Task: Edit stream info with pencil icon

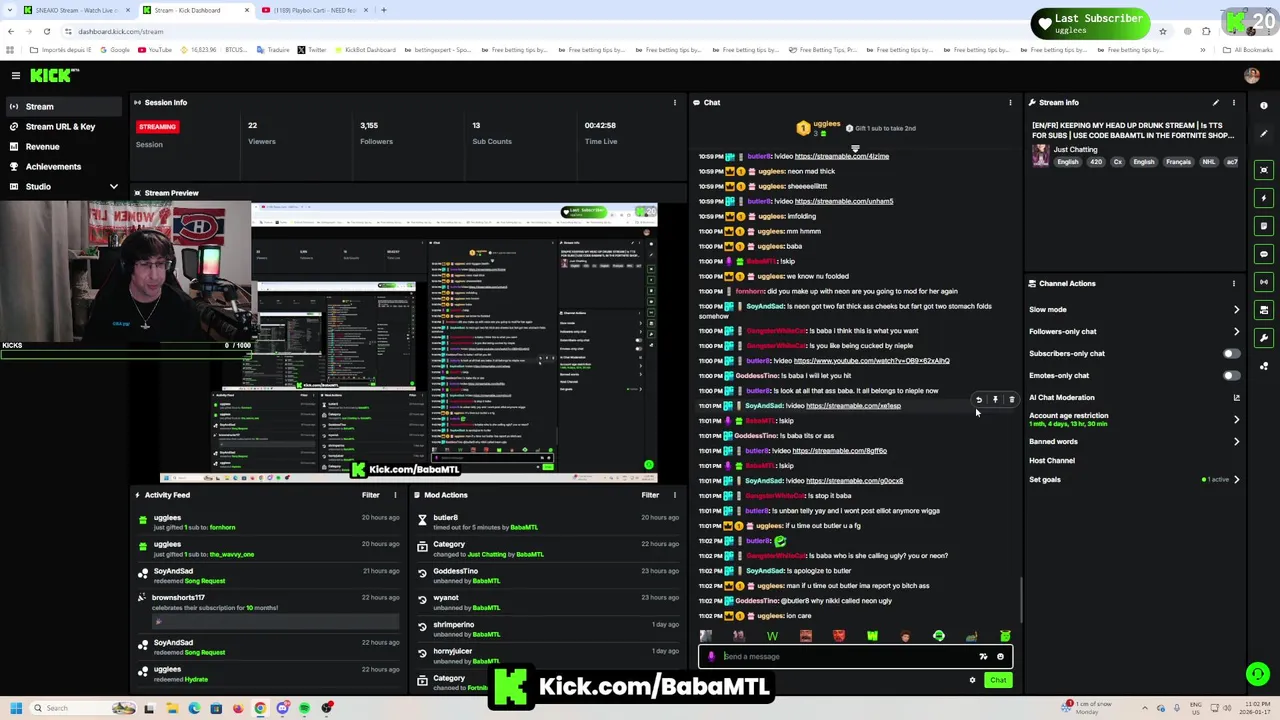Action: (x=1216, y=102)
